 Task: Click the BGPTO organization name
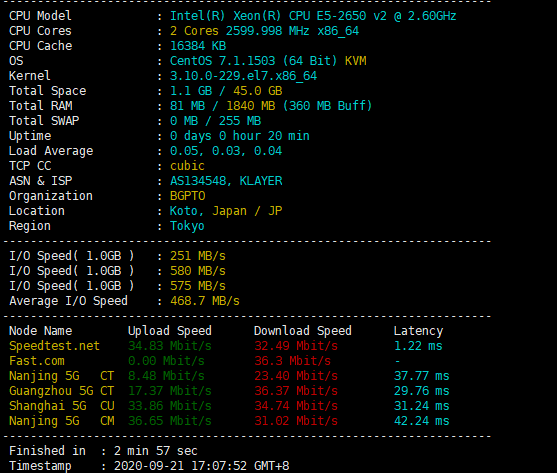(x=187, y=196)
